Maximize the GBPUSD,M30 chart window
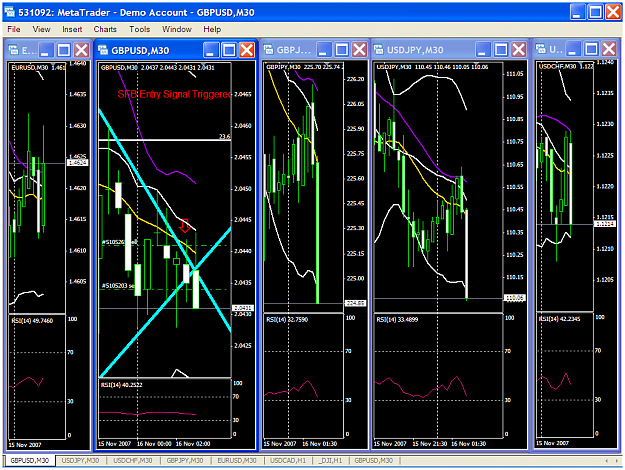625x470 pixels. 229,50
